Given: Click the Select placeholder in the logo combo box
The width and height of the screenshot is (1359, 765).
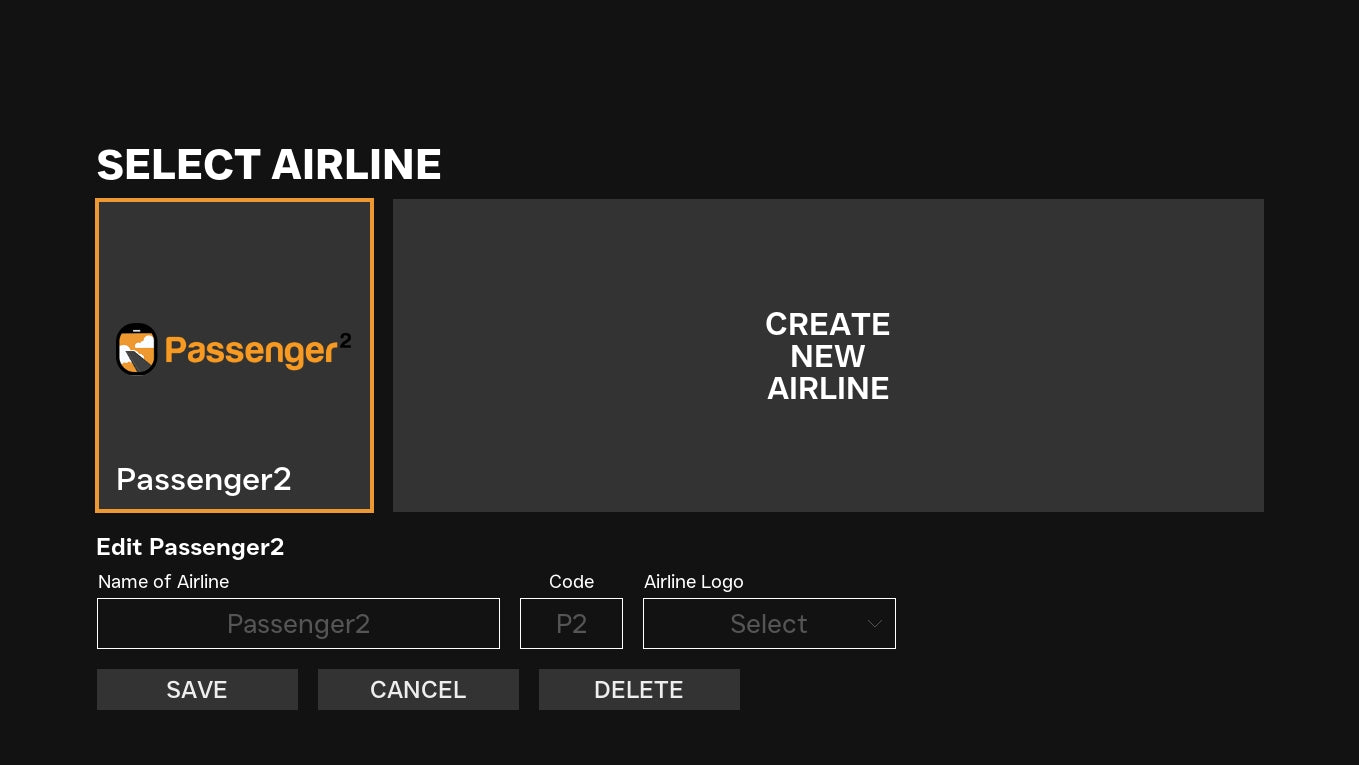Looking at the screenshot, I should [x=768, y=624].
